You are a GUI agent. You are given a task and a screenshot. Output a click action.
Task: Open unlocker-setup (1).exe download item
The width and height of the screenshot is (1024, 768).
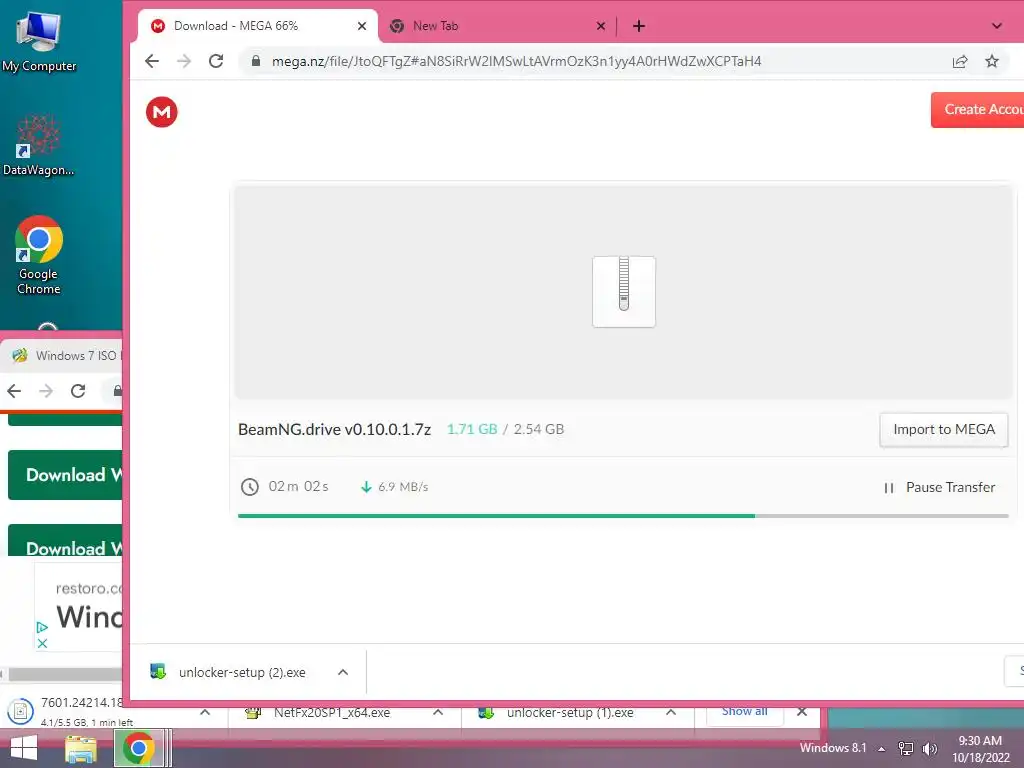pos(558,713)
